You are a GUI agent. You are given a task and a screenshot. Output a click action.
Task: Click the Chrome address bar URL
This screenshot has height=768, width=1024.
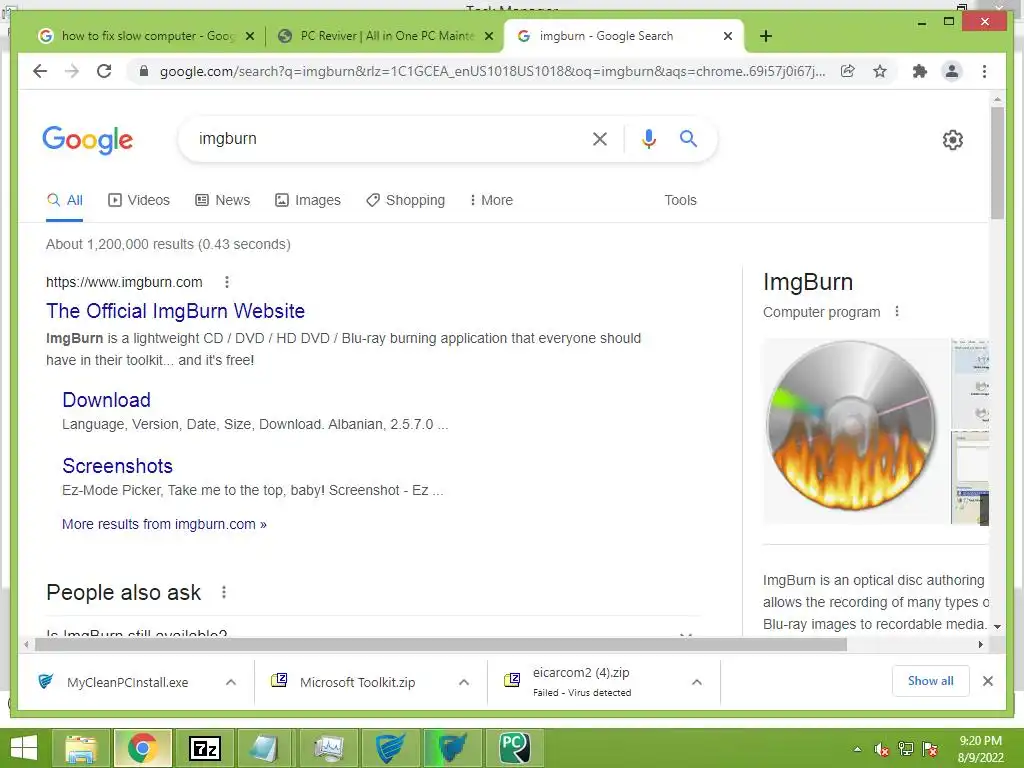(492, 71)
